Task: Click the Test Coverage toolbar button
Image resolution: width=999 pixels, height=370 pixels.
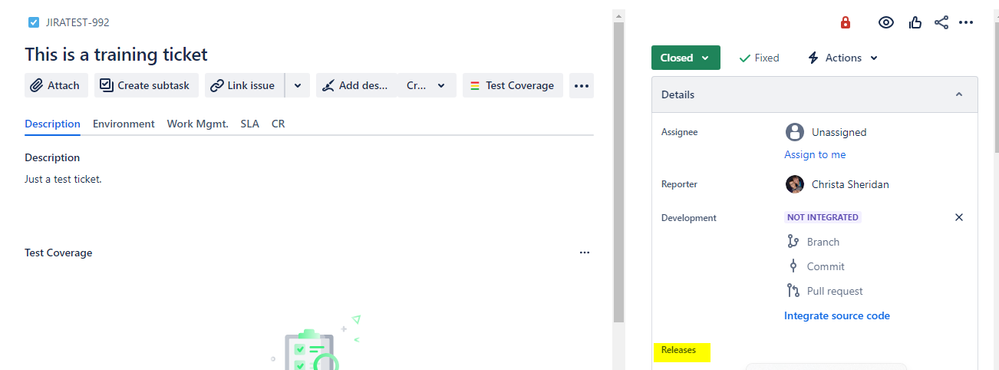Action: tap(513, 85)
